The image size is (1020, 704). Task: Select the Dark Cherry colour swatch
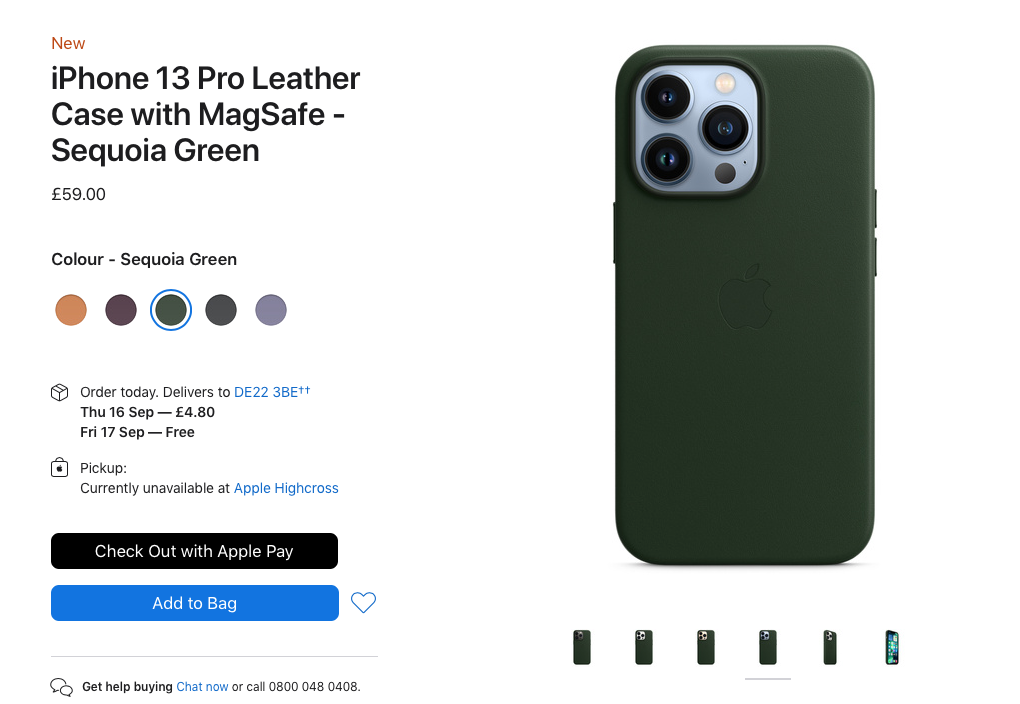121,310
